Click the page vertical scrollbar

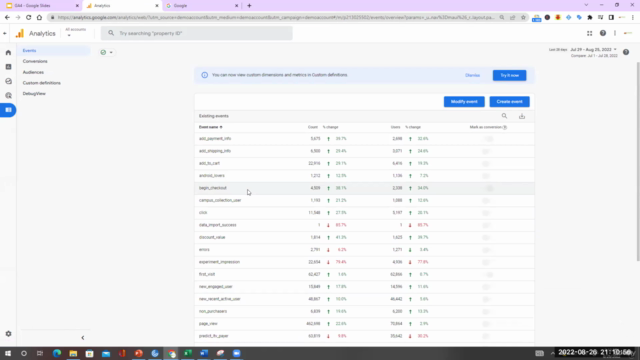[x=638, y=161]
